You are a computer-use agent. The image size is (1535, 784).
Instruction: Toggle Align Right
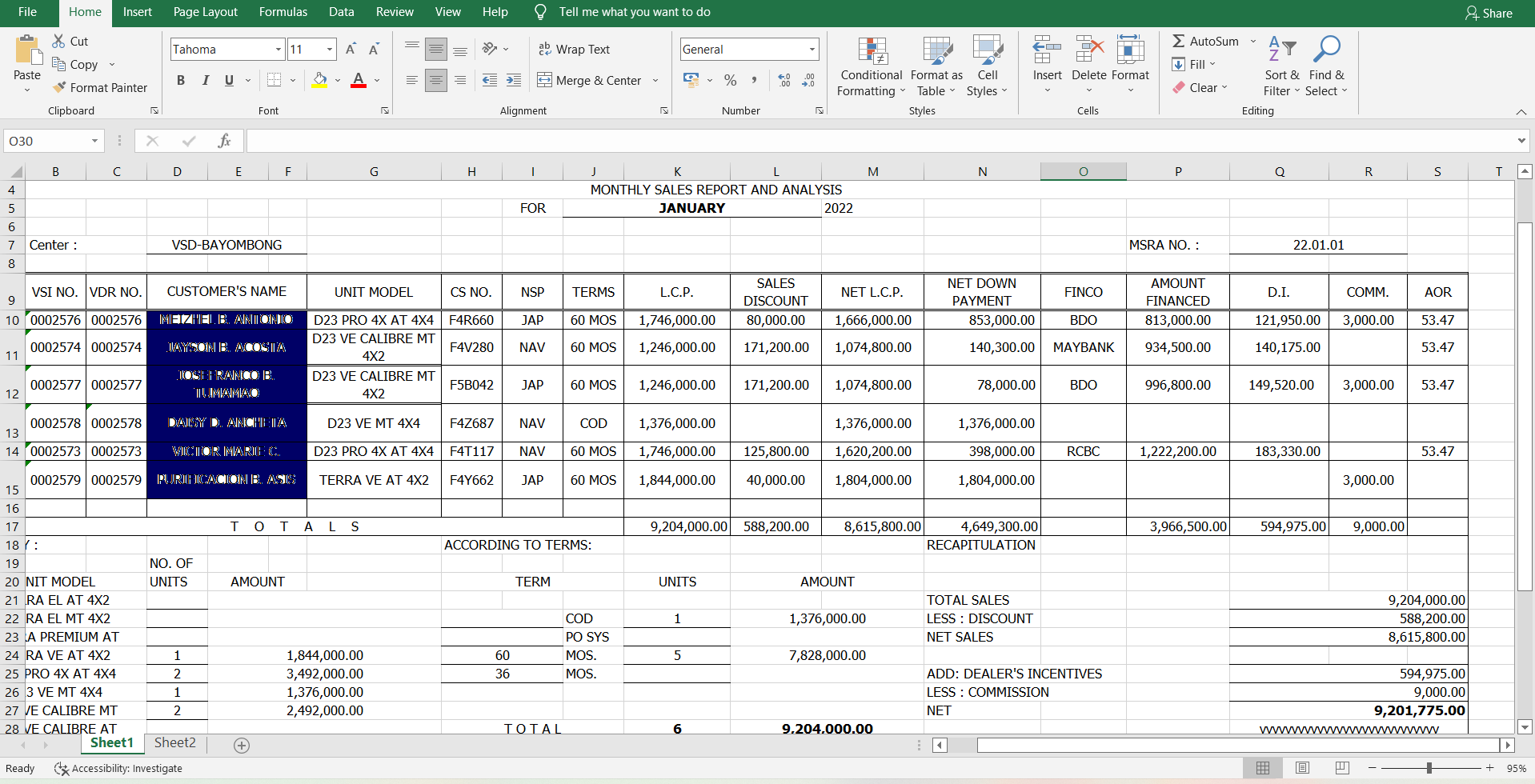click(x=460, y=80)
